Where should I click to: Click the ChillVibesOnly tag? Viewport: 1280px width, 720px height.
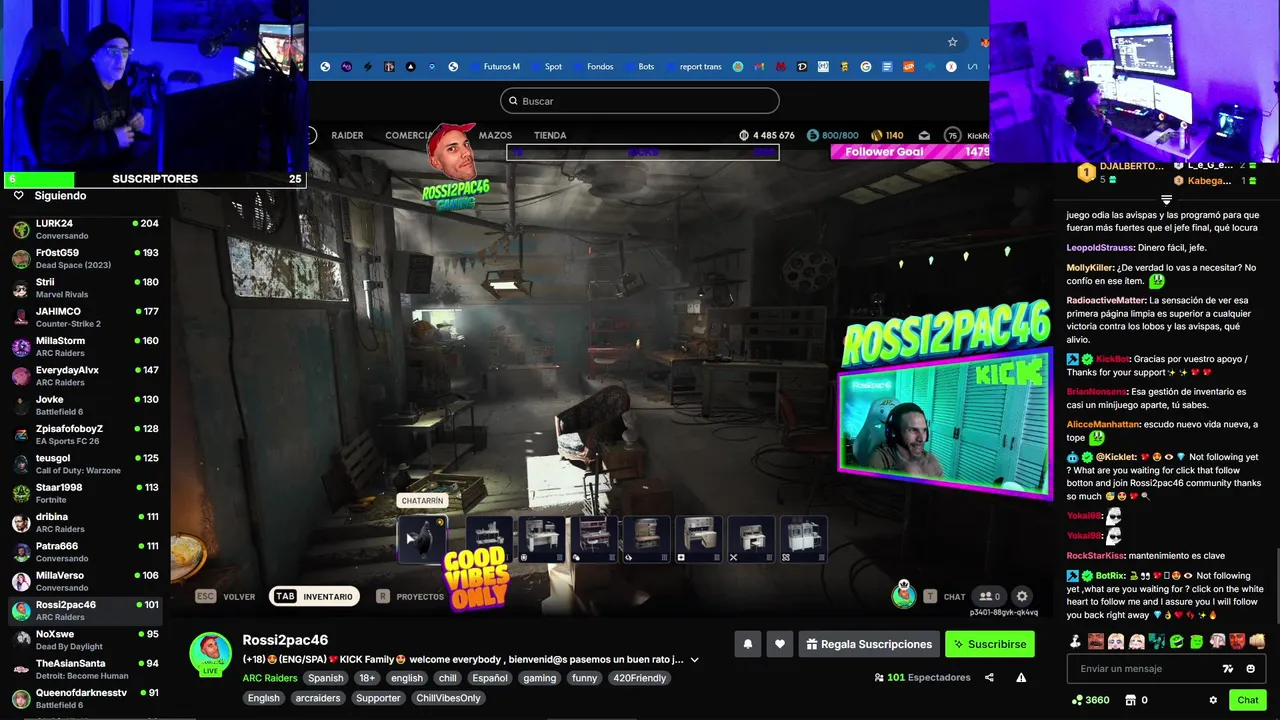click(448, 698)
